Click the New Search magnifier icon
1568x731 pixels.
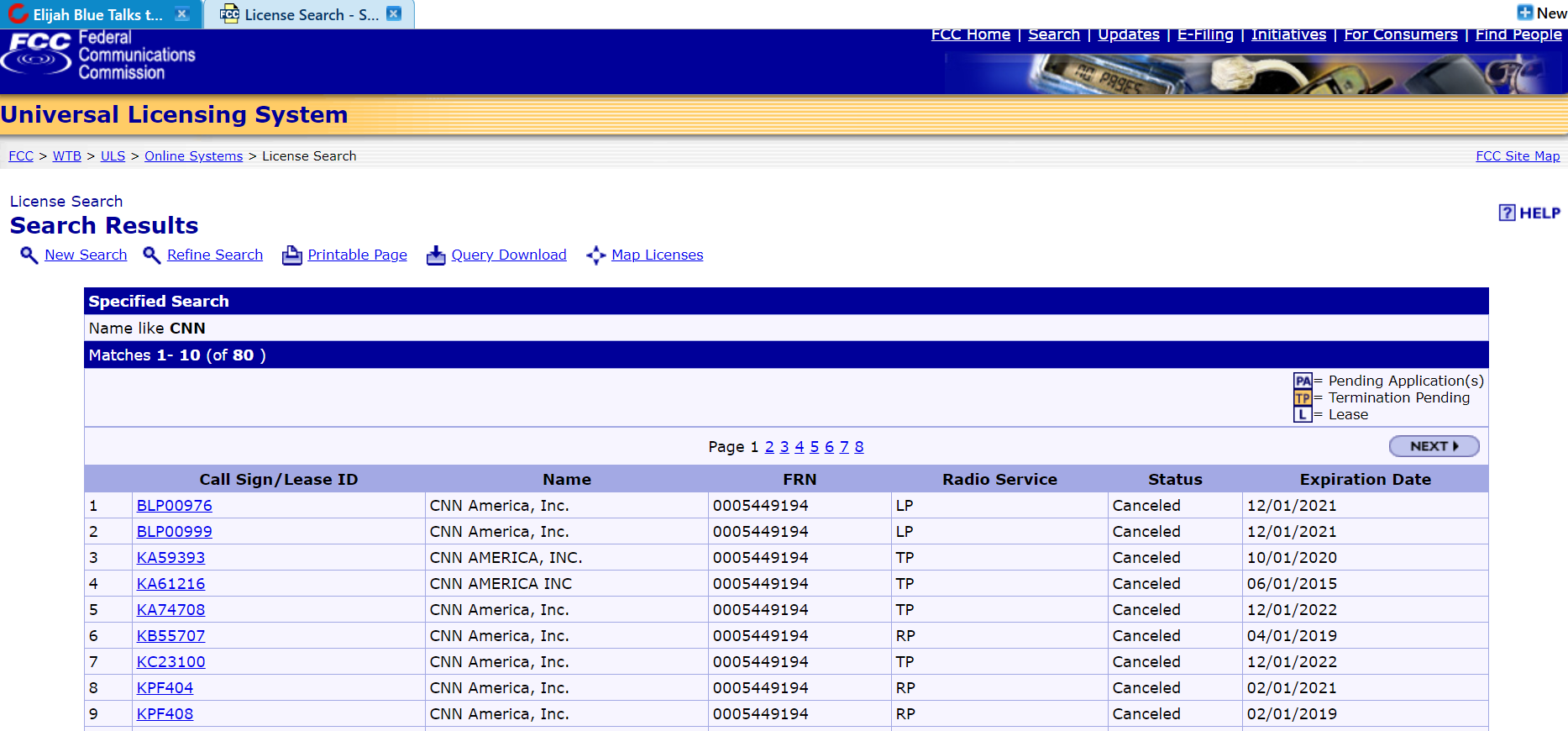(29, 255)
